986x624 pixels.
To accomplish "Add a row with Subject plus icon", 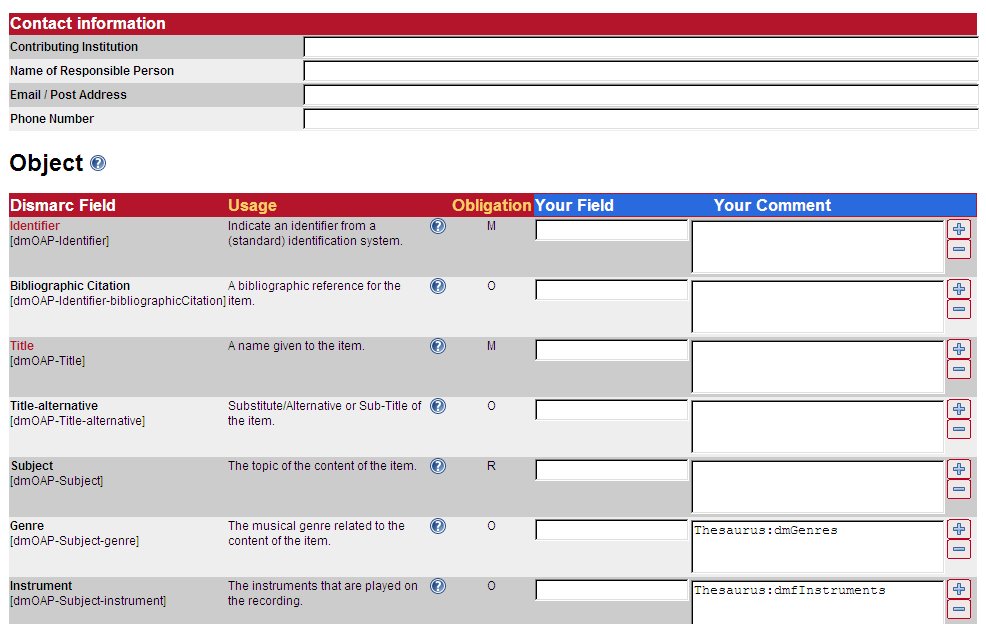I will pos(959,469).
